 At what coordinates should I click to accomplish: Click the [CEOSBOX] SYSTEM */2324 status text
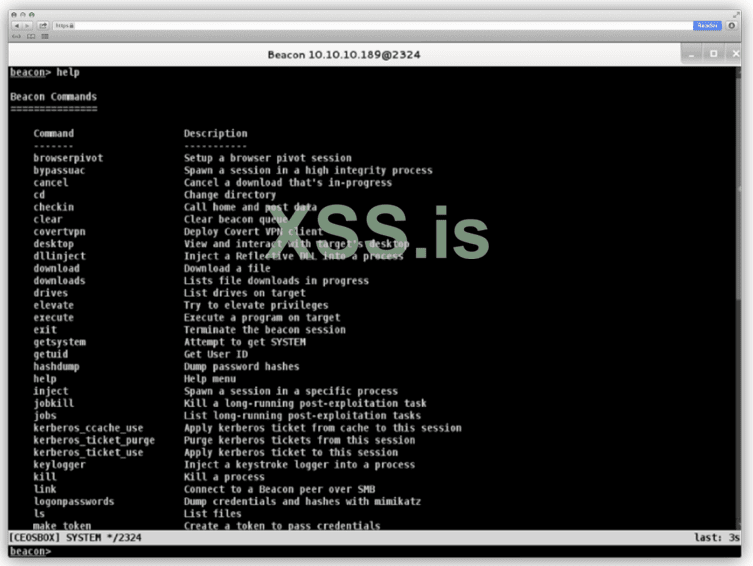point(75,538)
